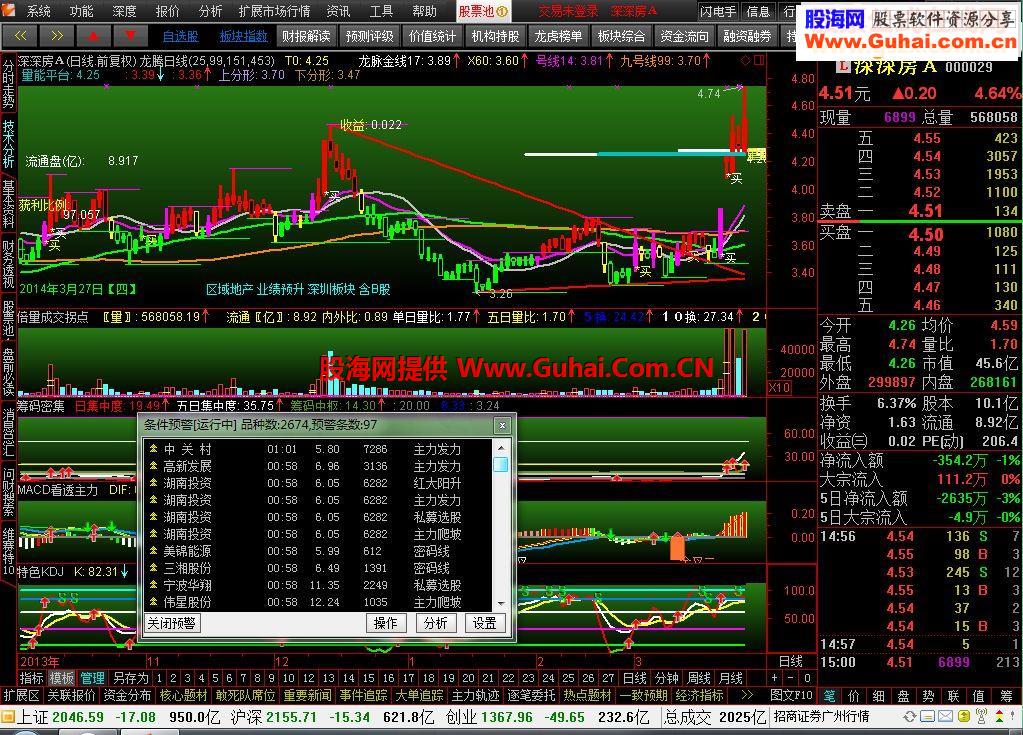
Task: Click the yellow upload badge status icon
Action: tap(963, 717)
